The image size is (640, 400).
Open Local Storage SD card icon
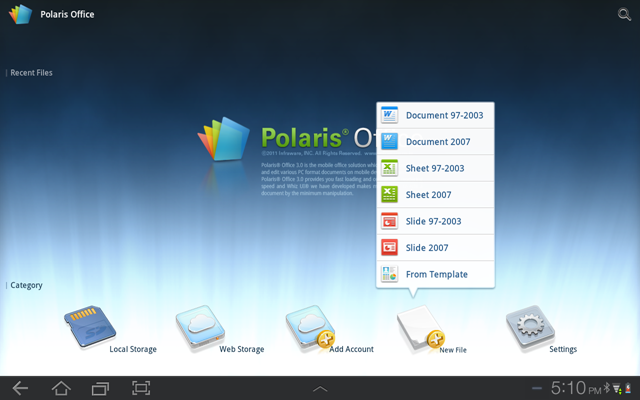click(x=90, y=326)
